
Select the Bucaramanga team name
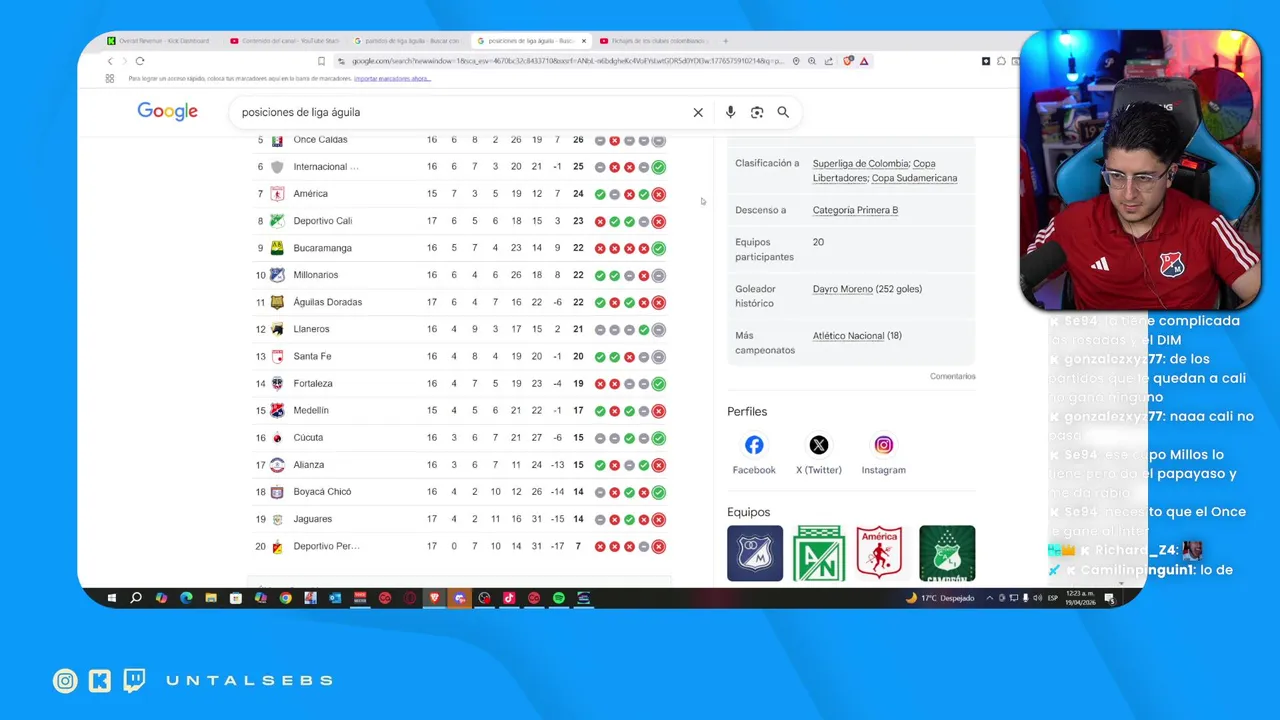coord(322,248)
